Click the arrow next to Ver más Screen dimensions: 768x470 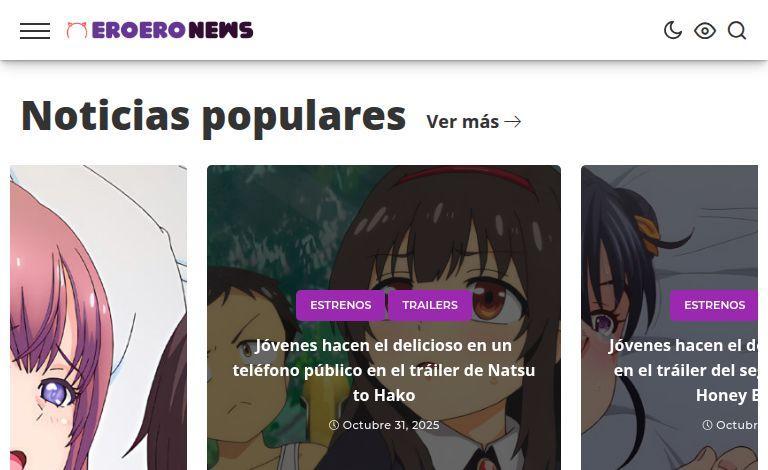[x=512, y=121]
